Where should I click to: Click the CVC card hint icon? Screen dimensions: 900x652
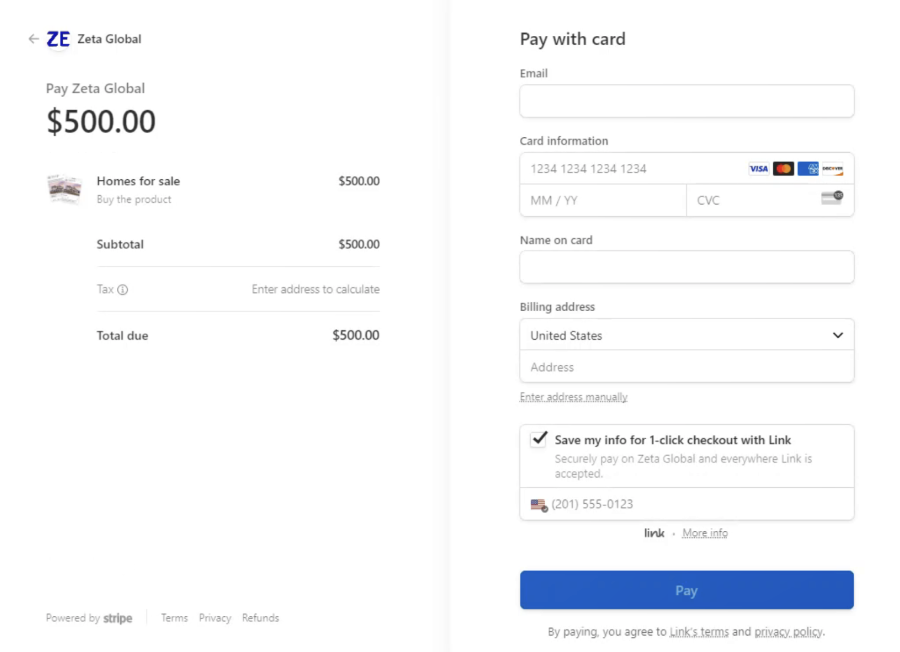[831, 198]
